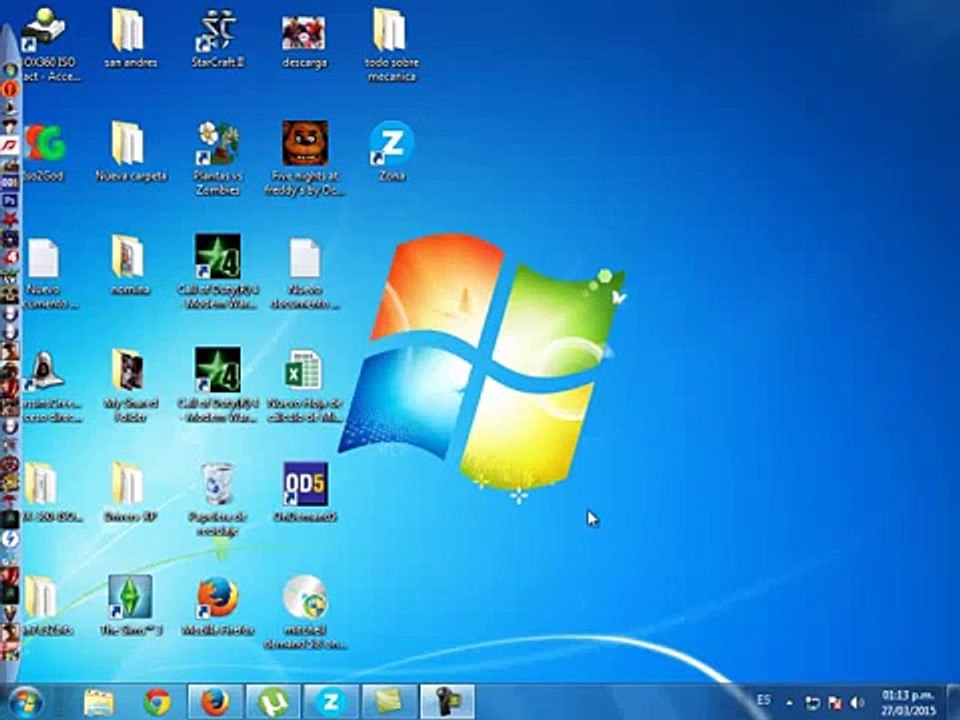Launch The Sims 3 desktop shortcut
This screenshot has width=960, height=720.
pos(130,605)
